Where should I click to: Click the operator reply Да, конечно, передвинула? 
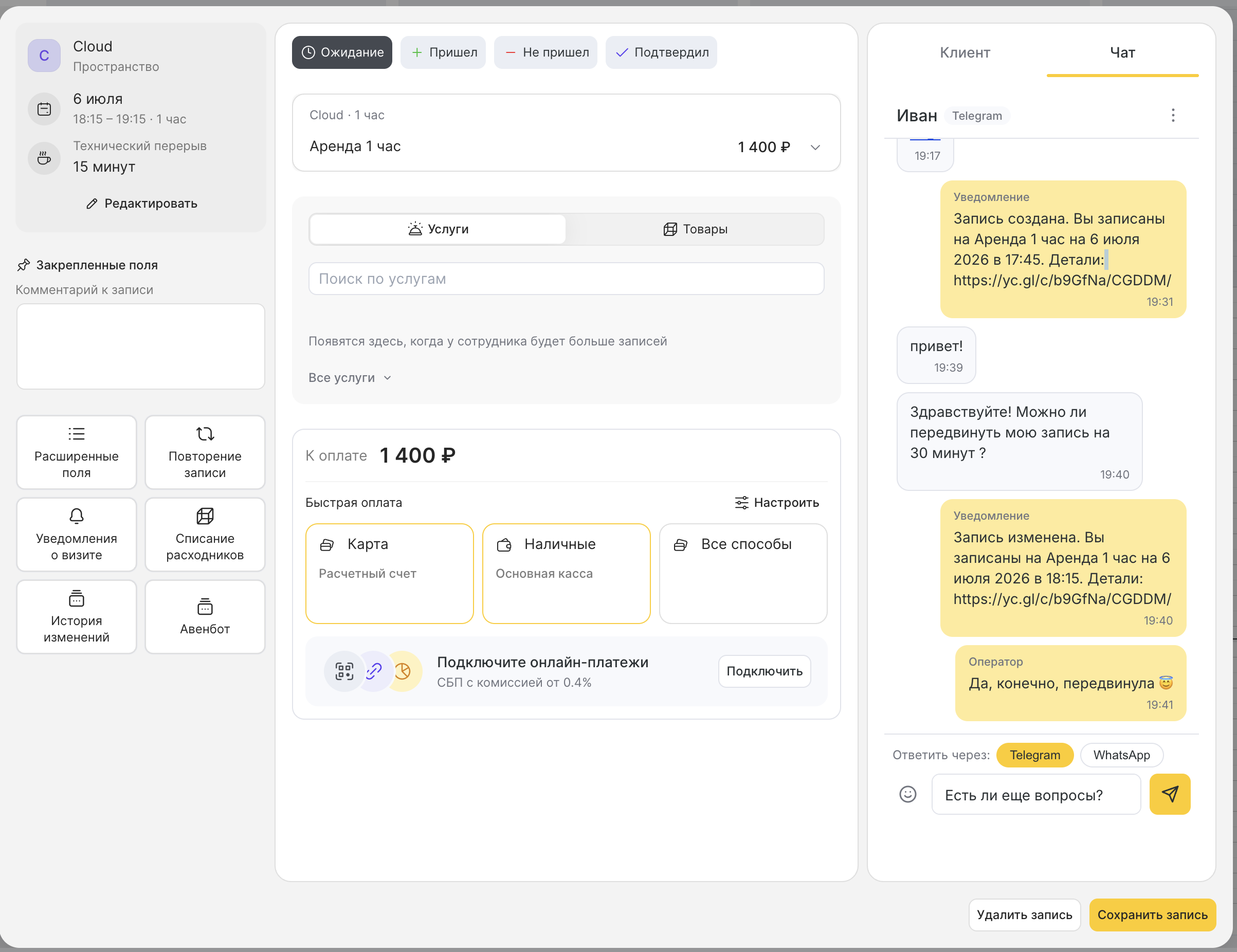pyautogui.click(x=1070, y=683)
